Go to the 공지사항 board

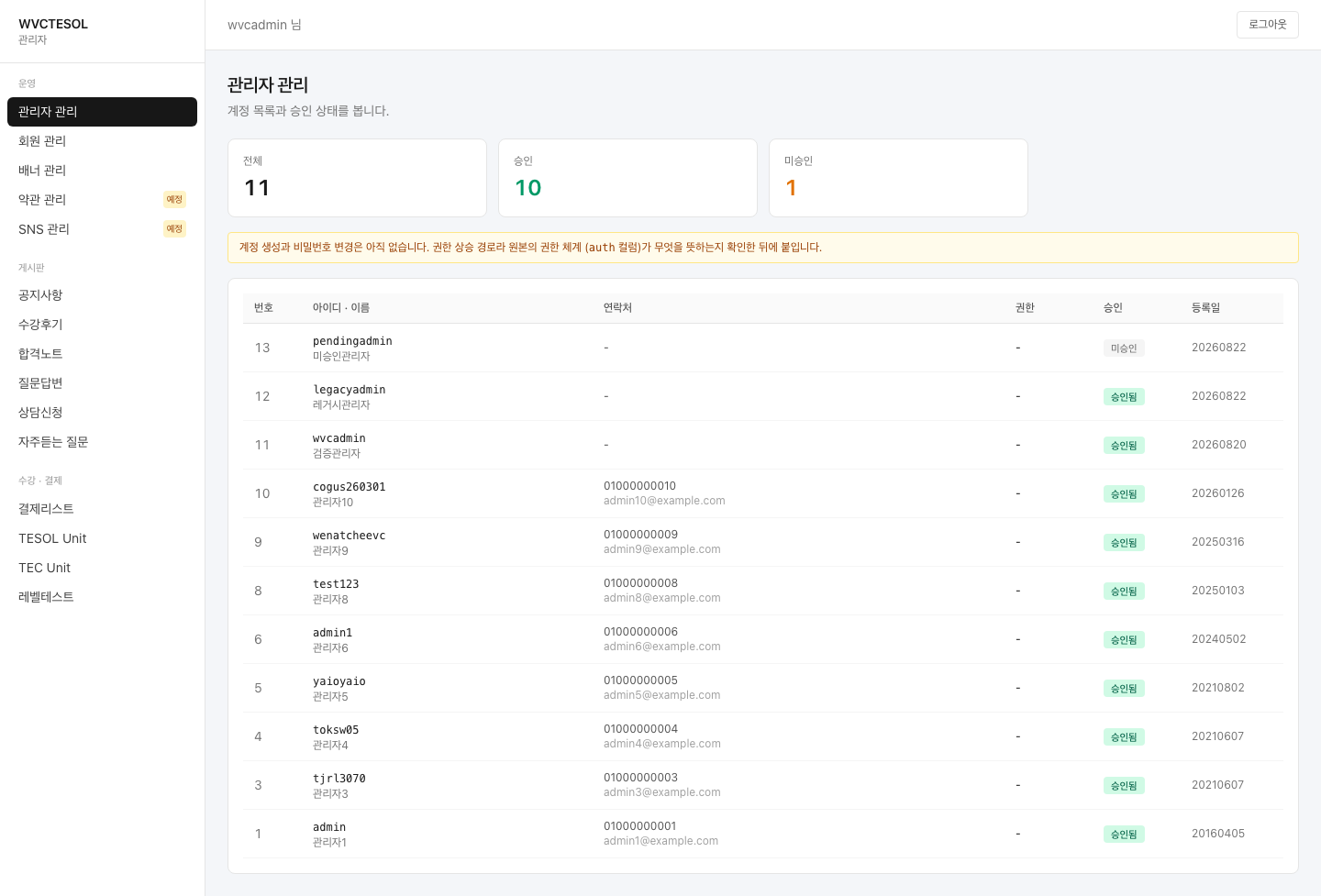pos(102,295)
